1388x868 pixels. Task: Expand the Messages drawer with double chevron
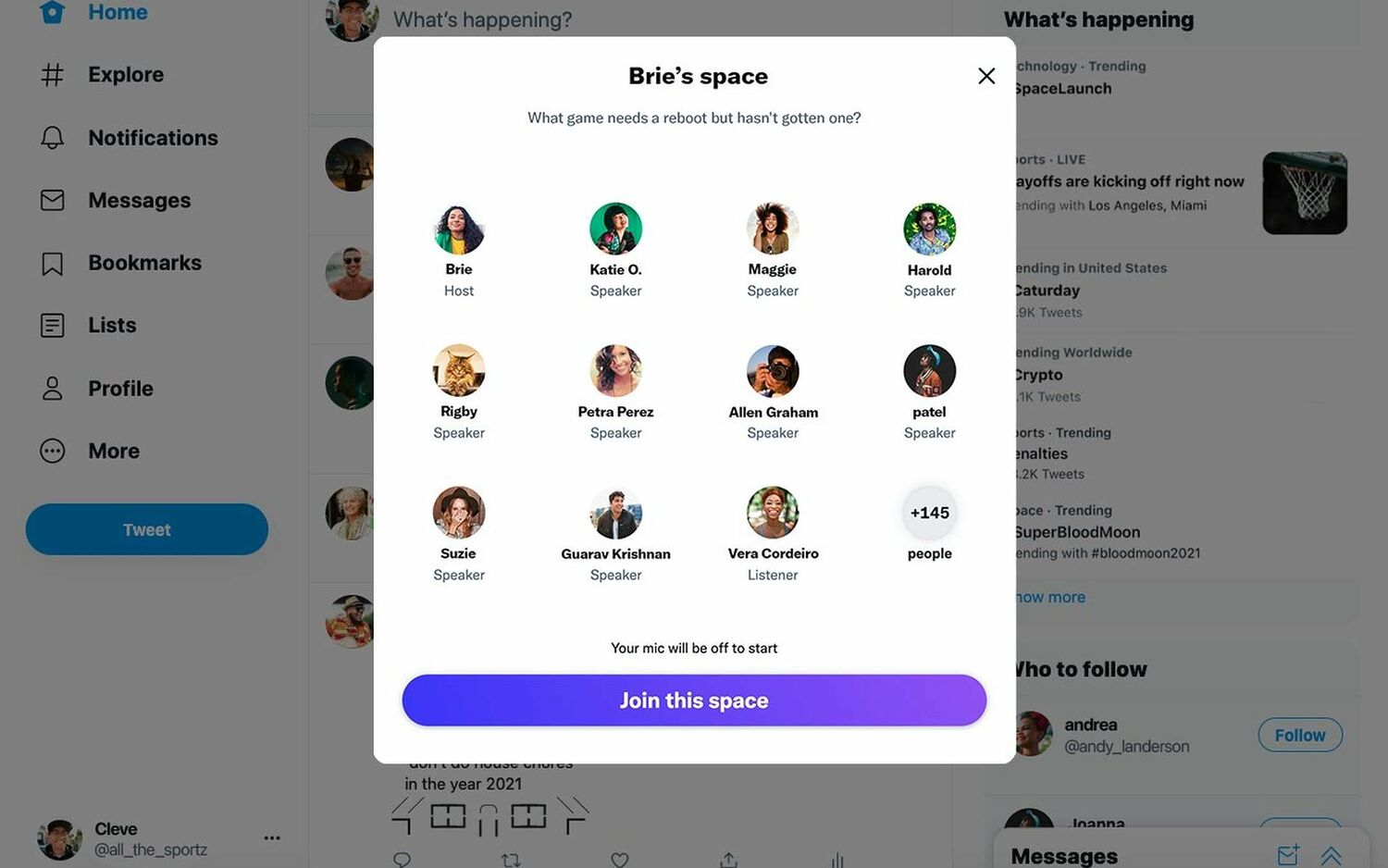[x=1332, y=856]
